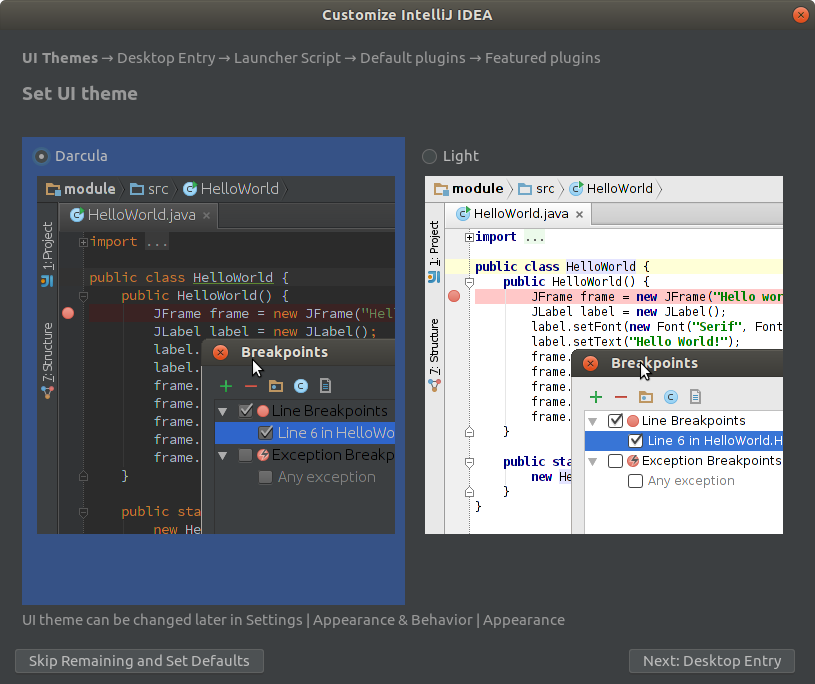Click the remove breakpoint minus icon
Image resolution: width=815 pixels, height=684 pixels.
click(x=252, y=385)
